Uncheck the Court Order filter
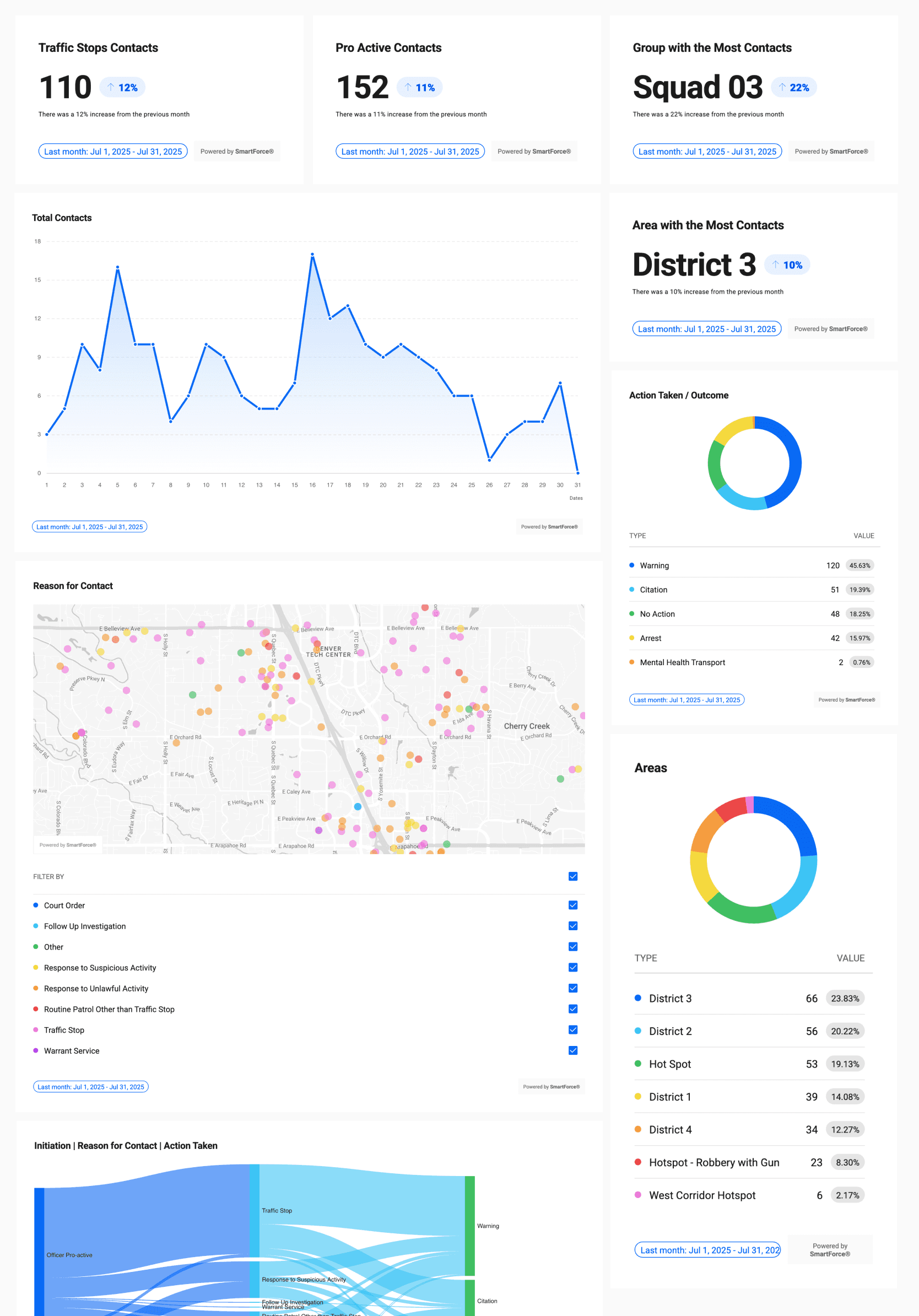This screenshot has height=1316, width=919. [x=572, y=905]
